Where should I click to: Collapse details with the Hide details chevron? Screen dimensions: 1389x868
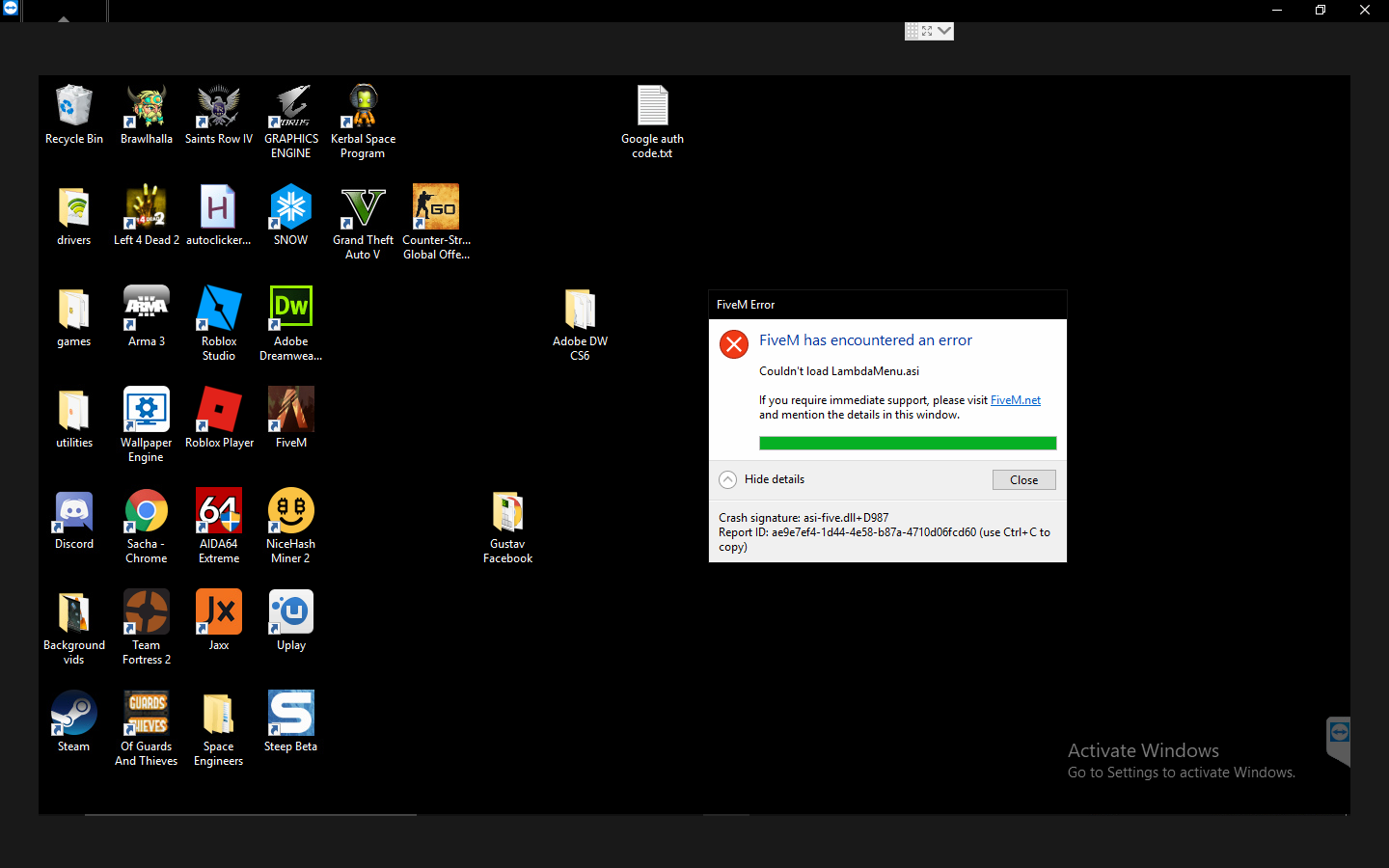tap(728, 479)
